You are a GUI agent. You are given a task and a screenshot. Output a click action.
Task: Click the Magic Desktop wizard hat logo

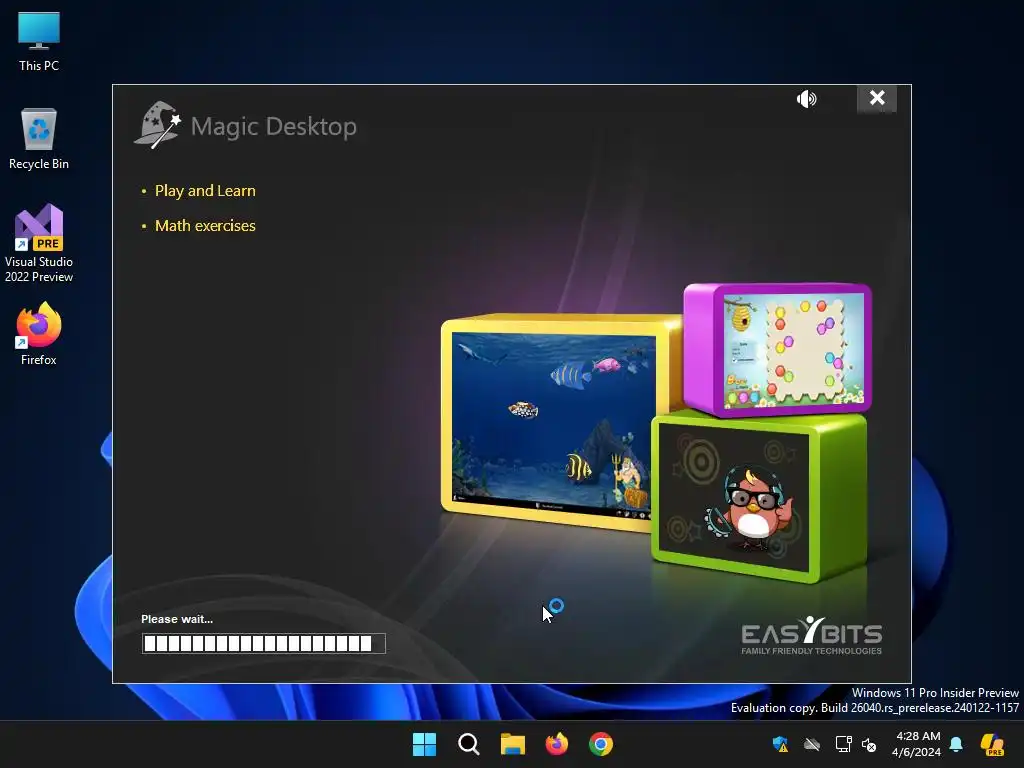point(157,125)
